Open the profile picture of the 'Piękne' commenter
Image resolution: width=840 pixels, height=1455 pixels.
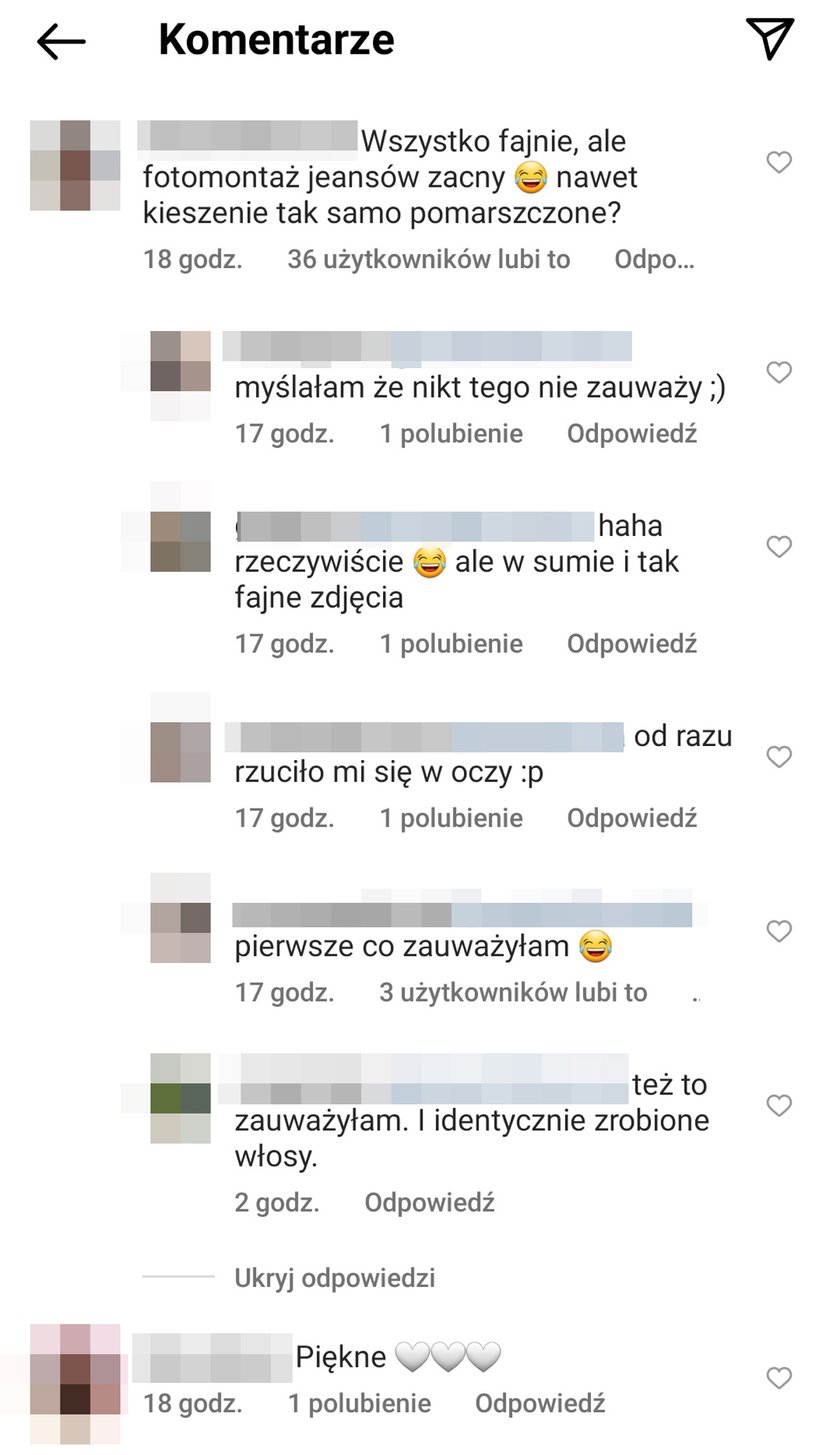point(75,1383)
